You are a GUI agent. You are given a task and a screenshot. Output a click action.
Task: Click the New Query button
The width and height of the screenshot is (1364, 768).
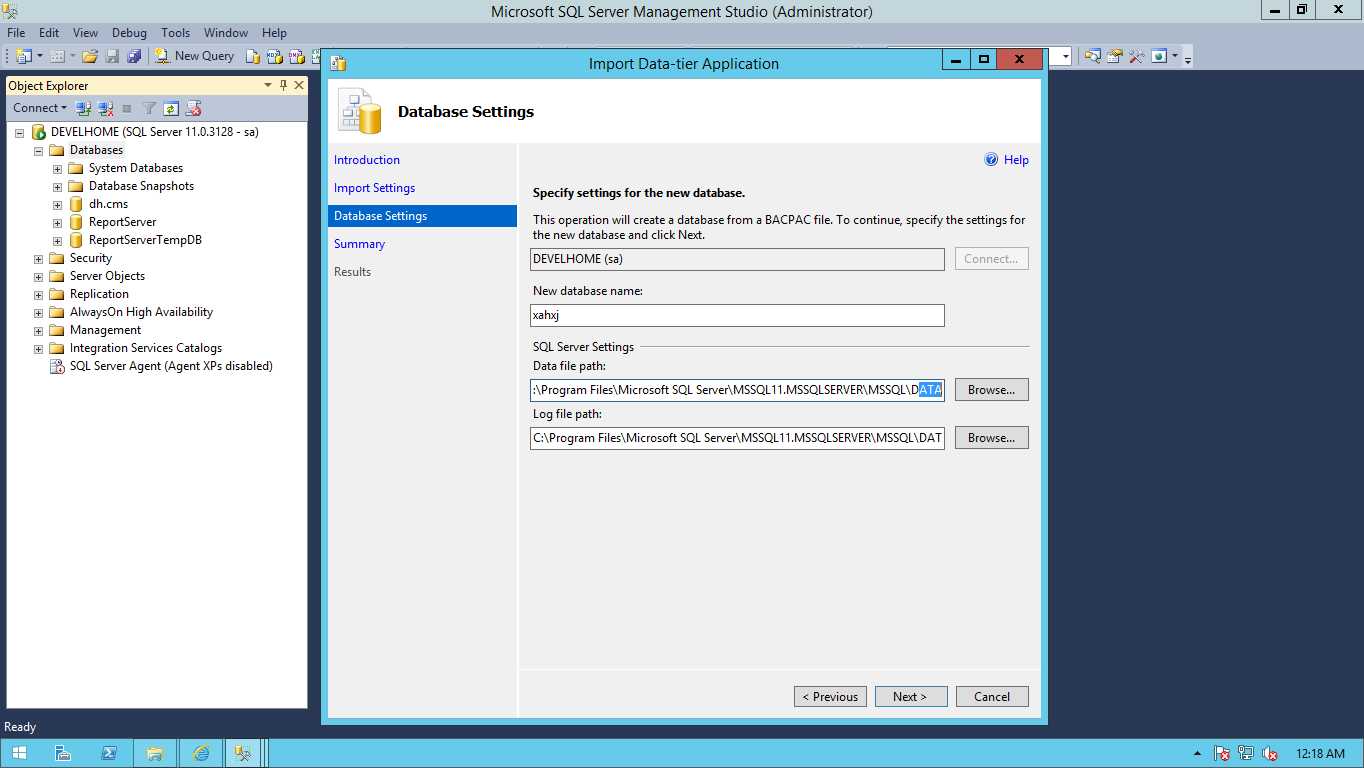(194, 56)
